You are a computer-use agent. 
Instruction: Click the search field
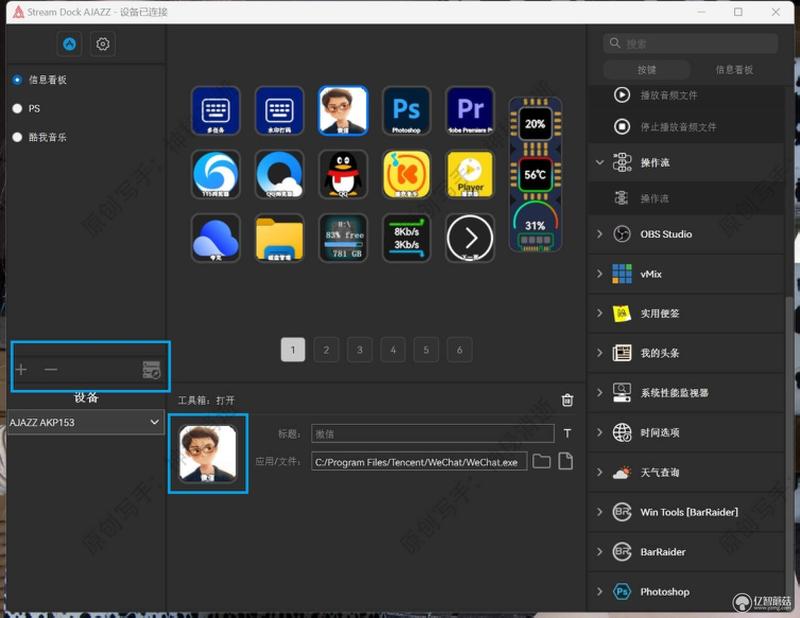[691, 43]
